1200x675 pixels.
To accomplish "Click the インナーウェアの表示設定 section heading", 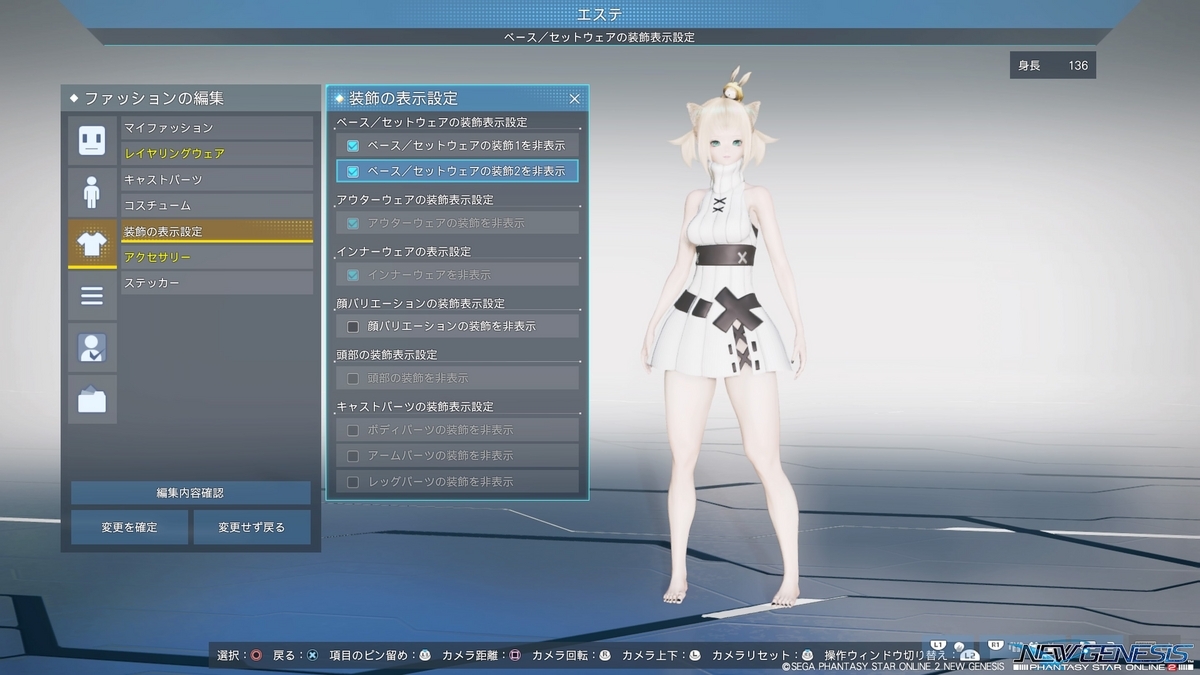I will tap(404, 251).
